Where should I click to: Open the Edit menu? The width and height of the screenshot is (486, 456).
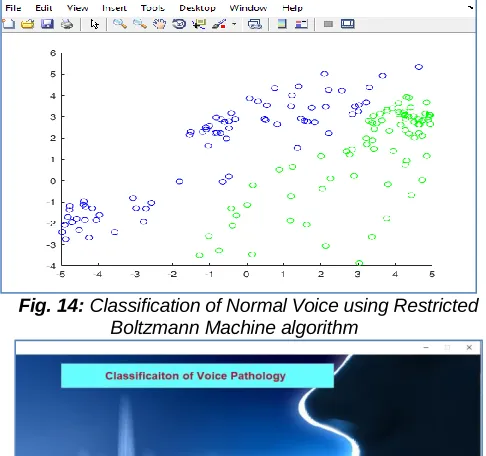pyautogui.click(x=44, y=8)
